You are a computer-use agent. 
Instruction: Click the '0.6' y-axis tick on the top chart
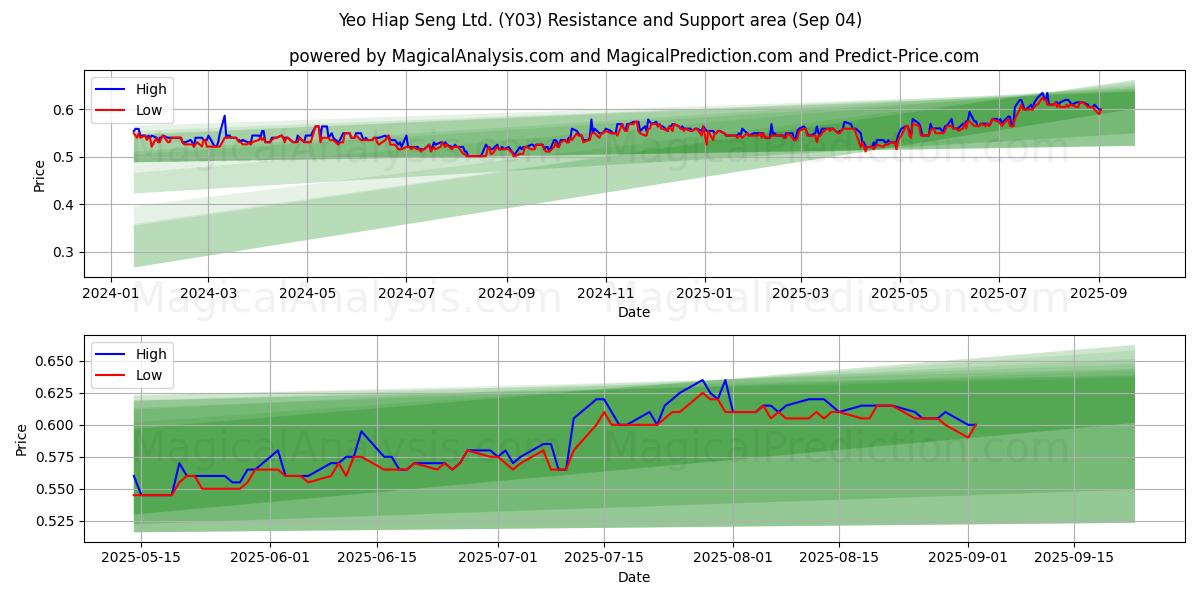coord(65,110)
